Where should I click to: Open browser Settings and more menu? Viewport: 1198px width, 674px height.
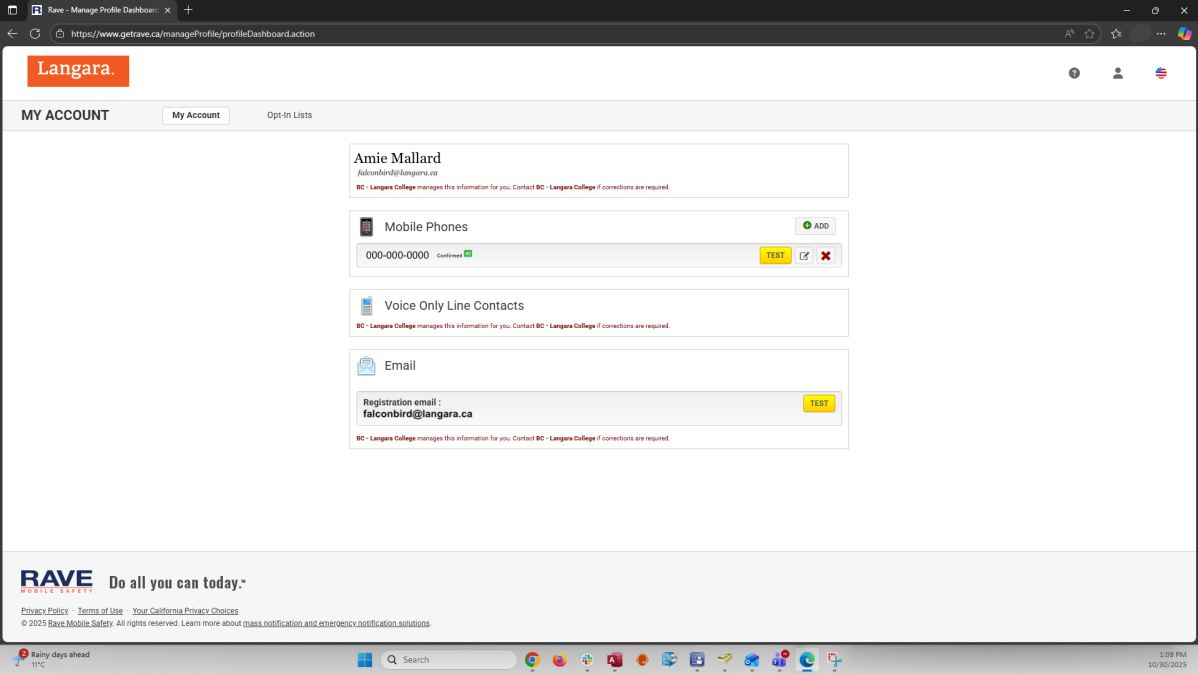tap(1161, 33)
